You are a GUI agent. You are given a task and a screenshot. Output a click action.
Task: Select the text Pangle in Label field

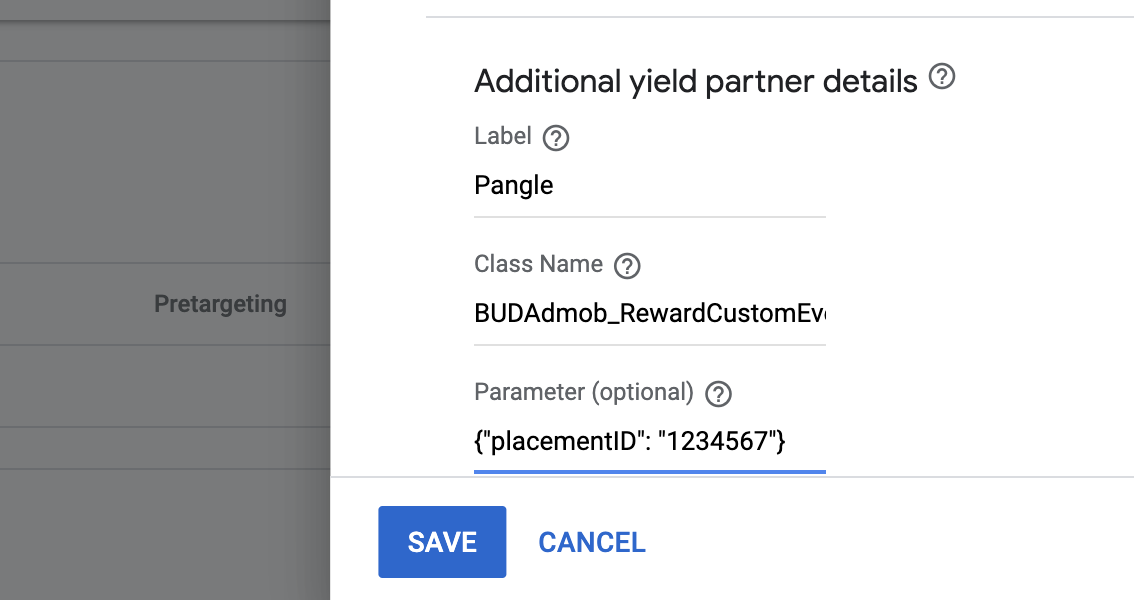pos(514,185)
